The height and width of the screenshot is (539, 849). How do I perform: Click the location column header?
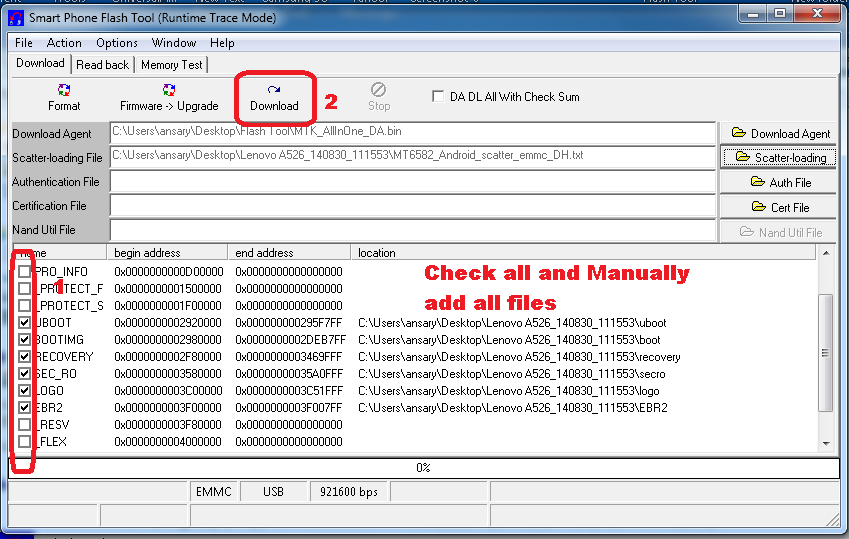583,252
